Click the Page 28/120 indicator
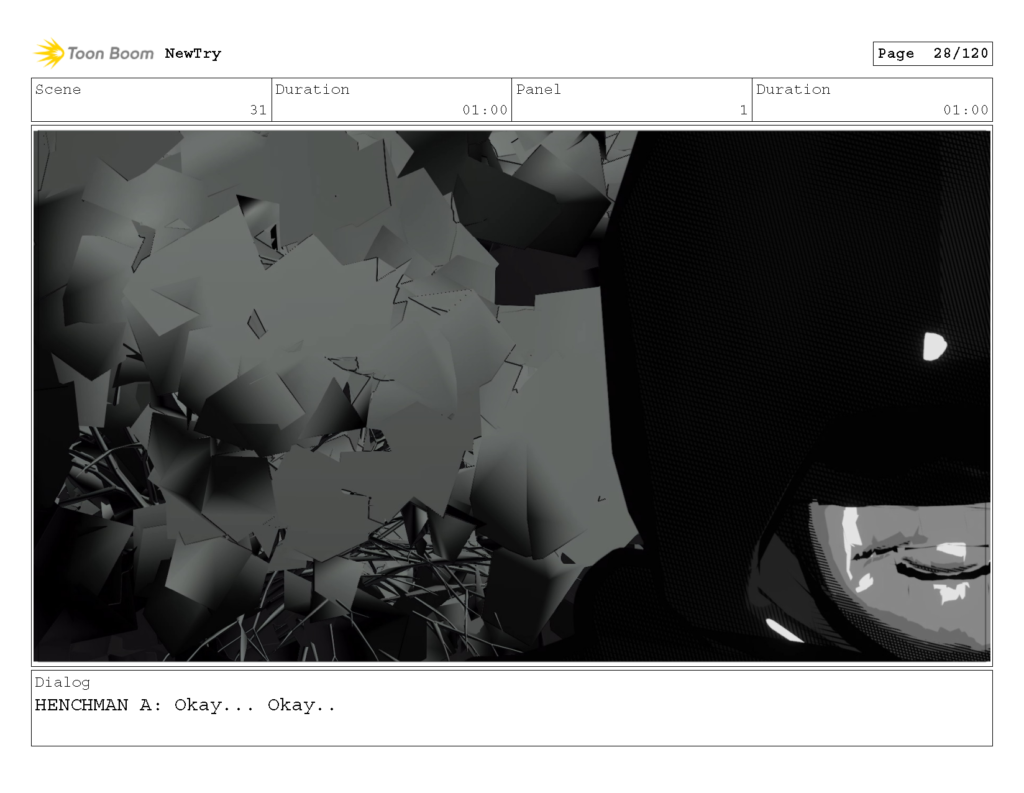1024x793 pixels. [932, 53]
